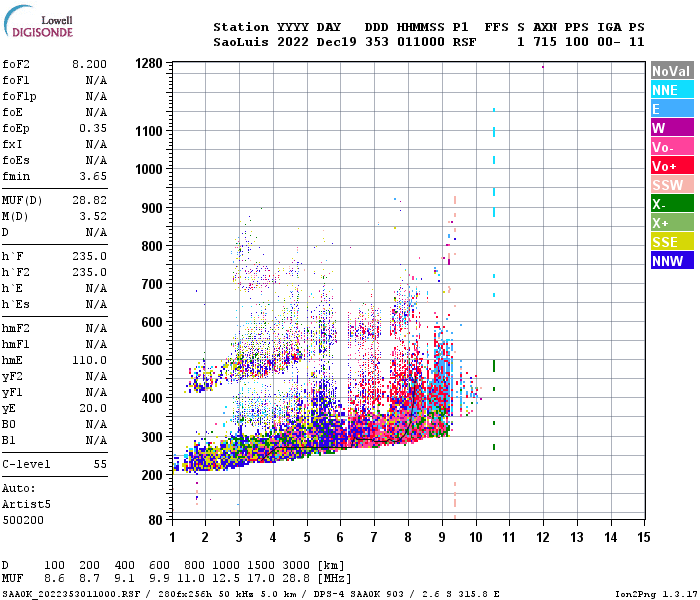
Task: Click the B1 parameter label
Action: [8, 441]
